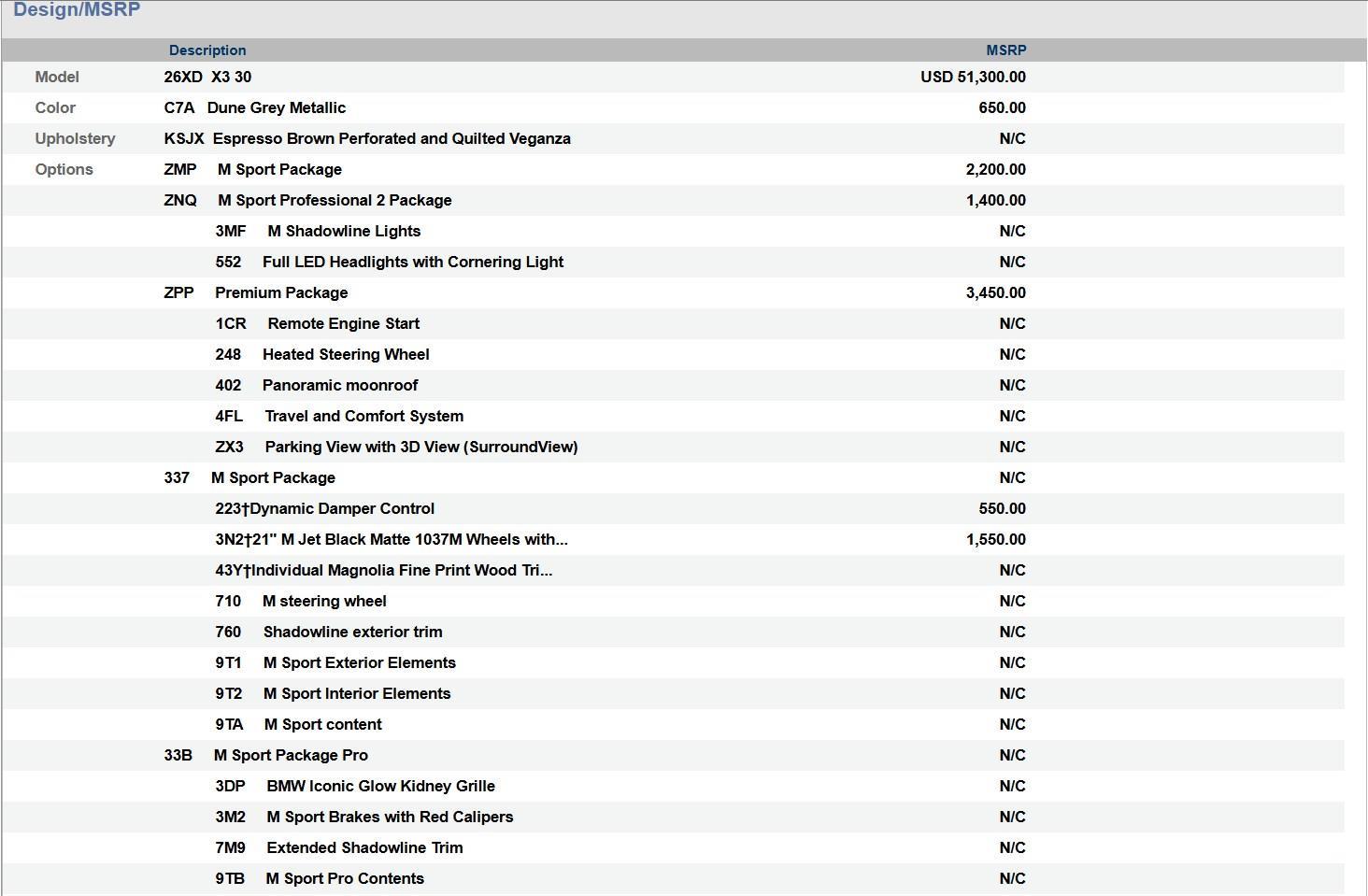
Task: Click the 650.00 color price
Action: 1002,107
